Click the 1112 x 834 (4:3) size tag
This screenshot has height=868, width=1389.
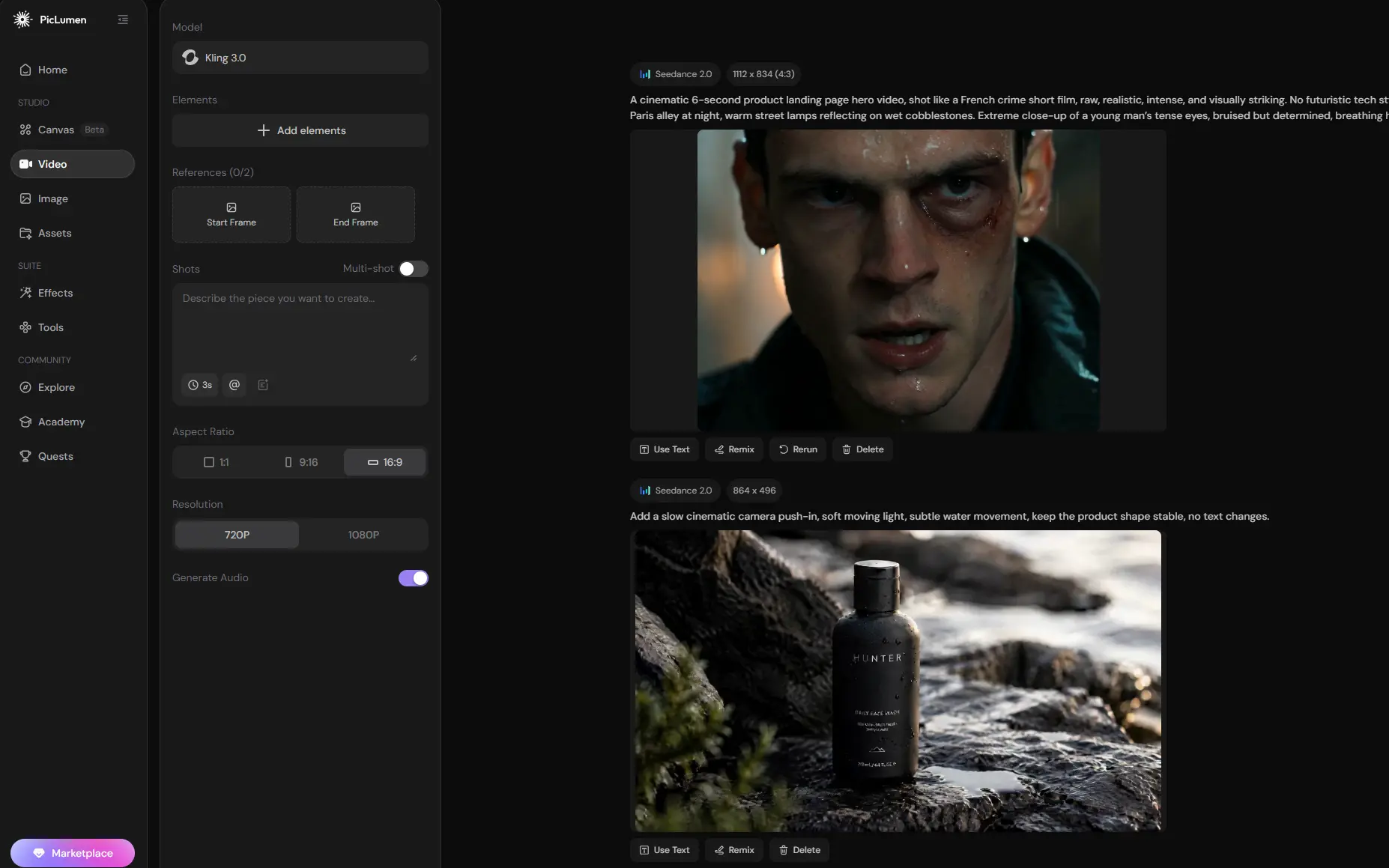(x=763, y=74)
